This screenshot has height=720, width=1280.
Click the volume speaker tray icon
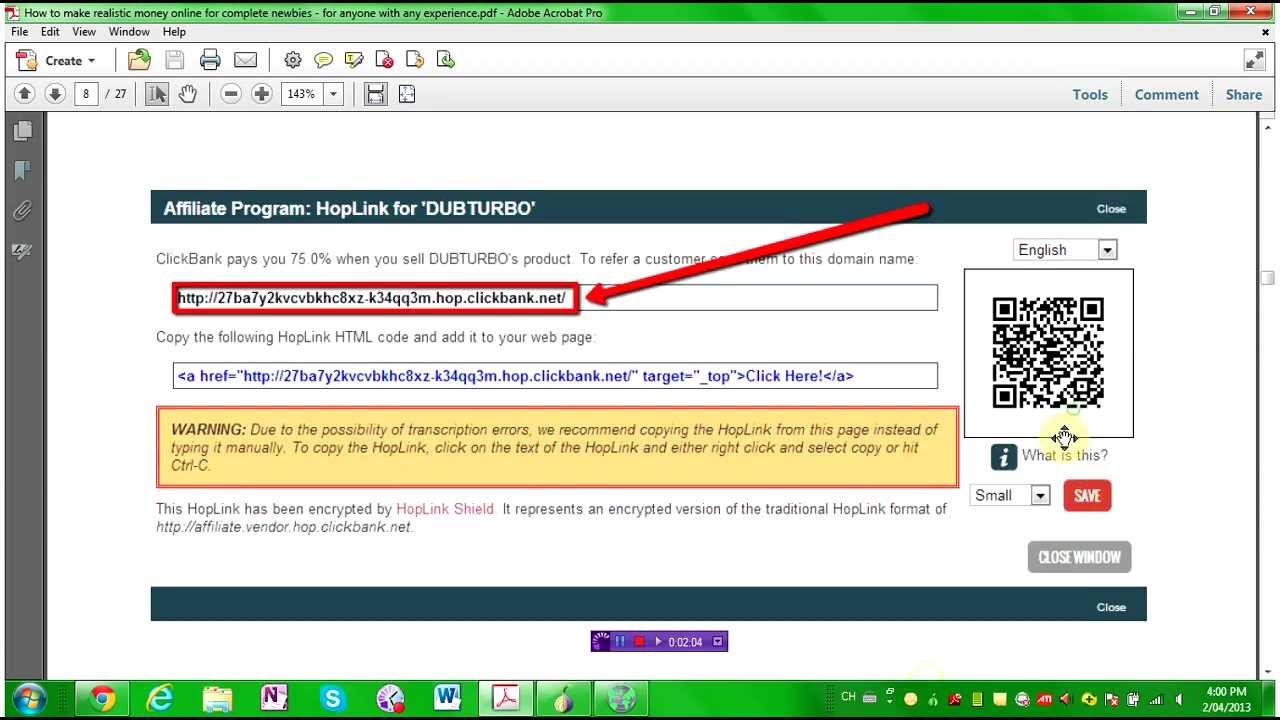click(x=1181, y=699)
